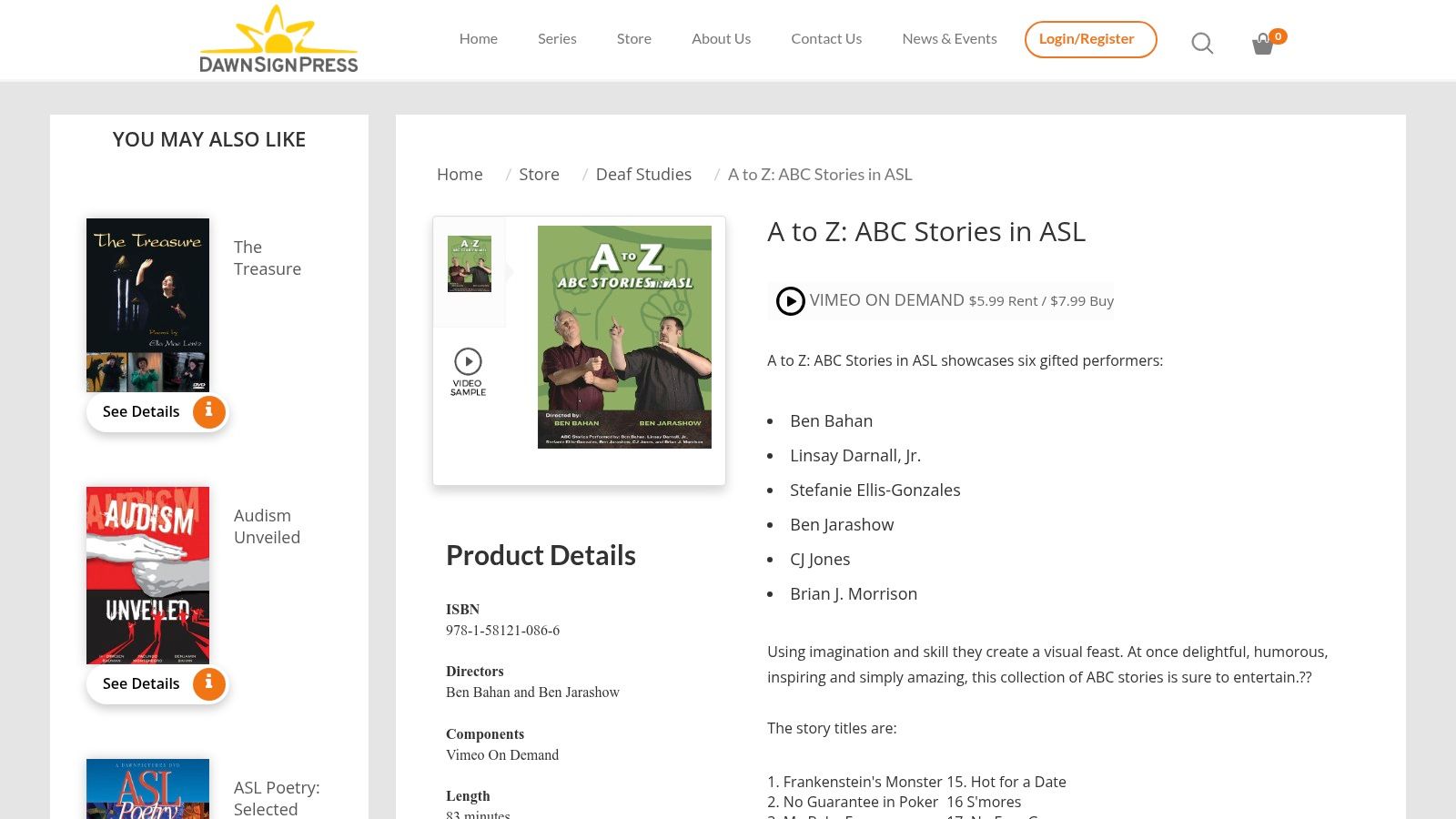Follow the Home breadcrumb link
1456x819 pixels.
tap(460, 174)
